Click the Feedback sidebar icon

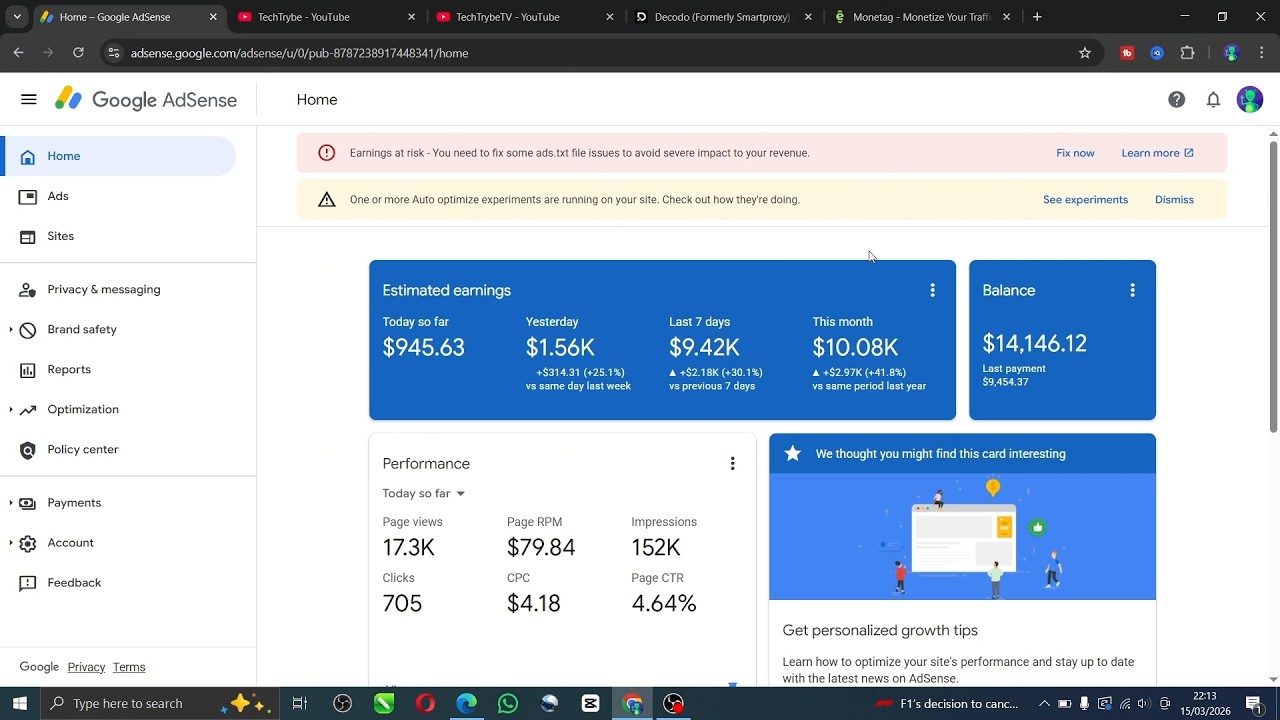tap(28, 582)
